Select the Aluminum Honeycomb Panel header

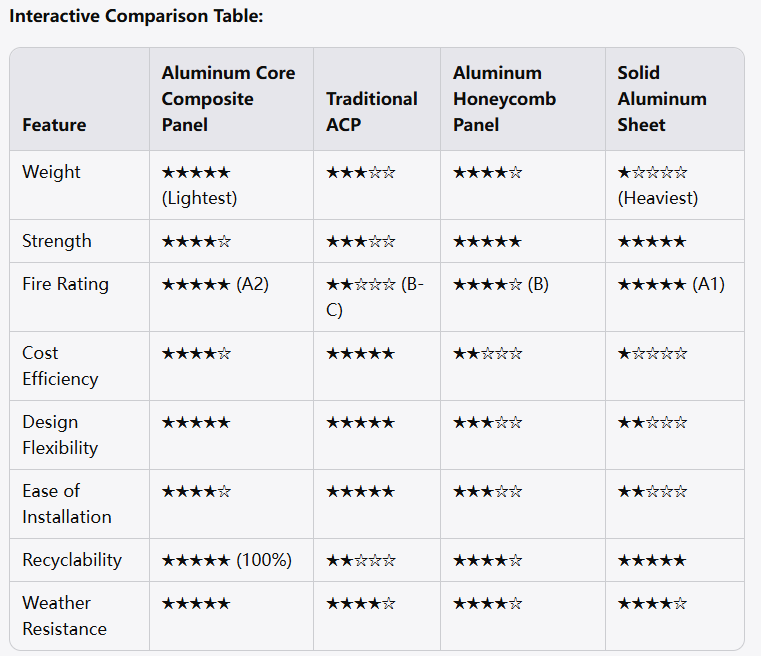(504, 99)
